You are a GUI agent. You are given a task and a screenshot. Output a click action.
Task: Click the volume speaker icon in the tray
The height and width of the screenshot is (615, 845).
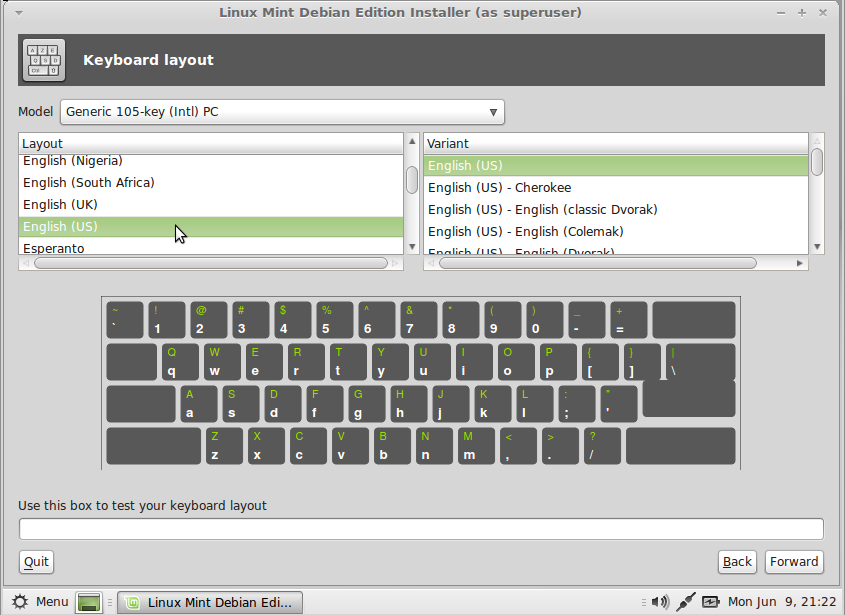[x=660, y=601]
